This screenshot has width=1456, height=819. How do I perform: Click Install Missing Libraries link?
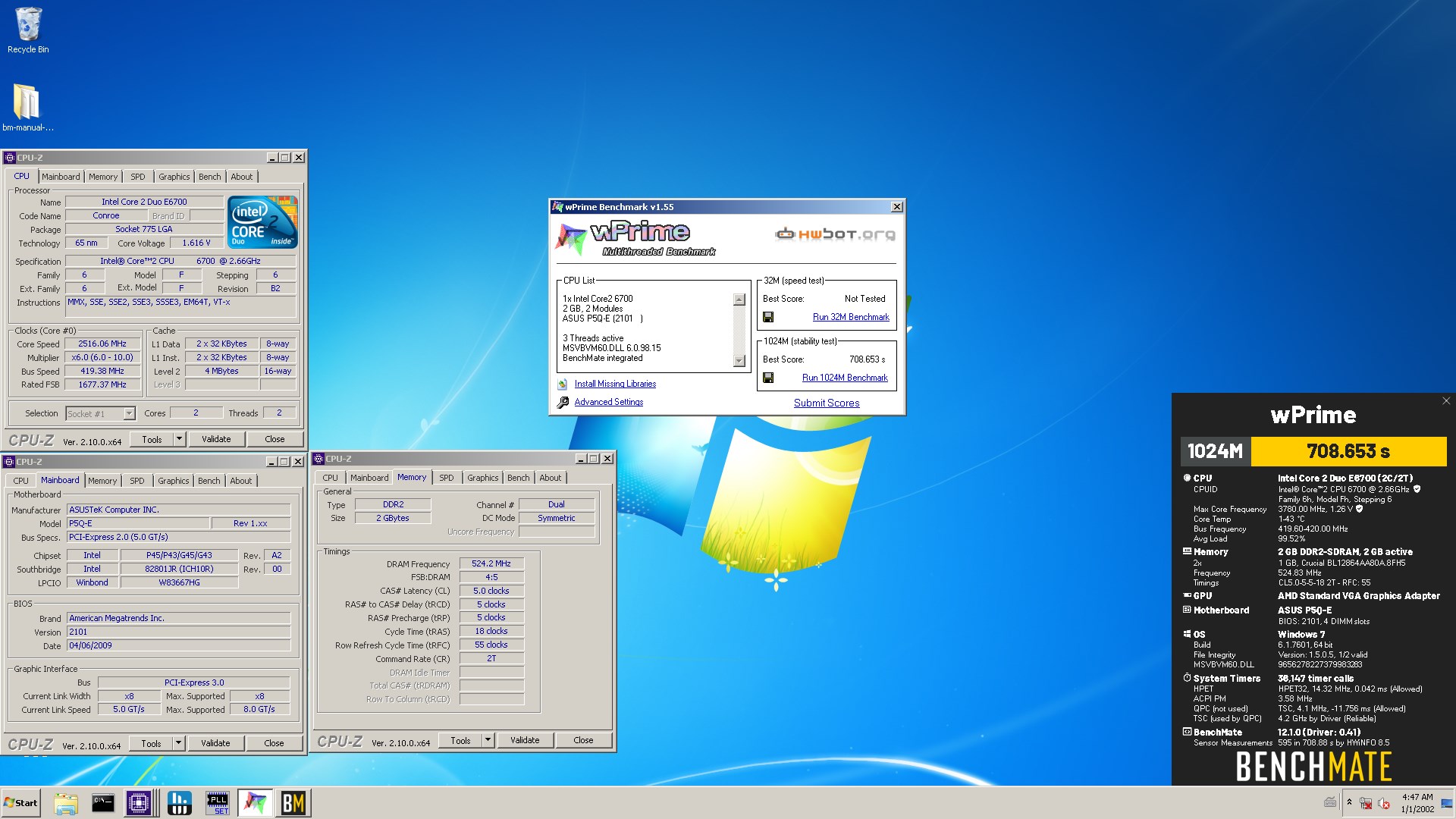615,384
